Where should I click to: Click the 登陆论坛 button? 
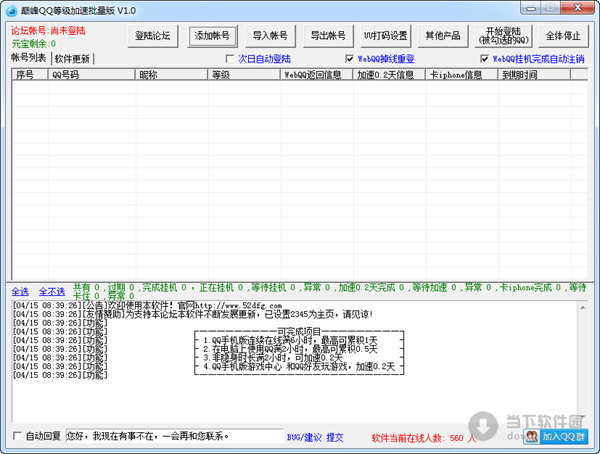click(x=153, y=36)
